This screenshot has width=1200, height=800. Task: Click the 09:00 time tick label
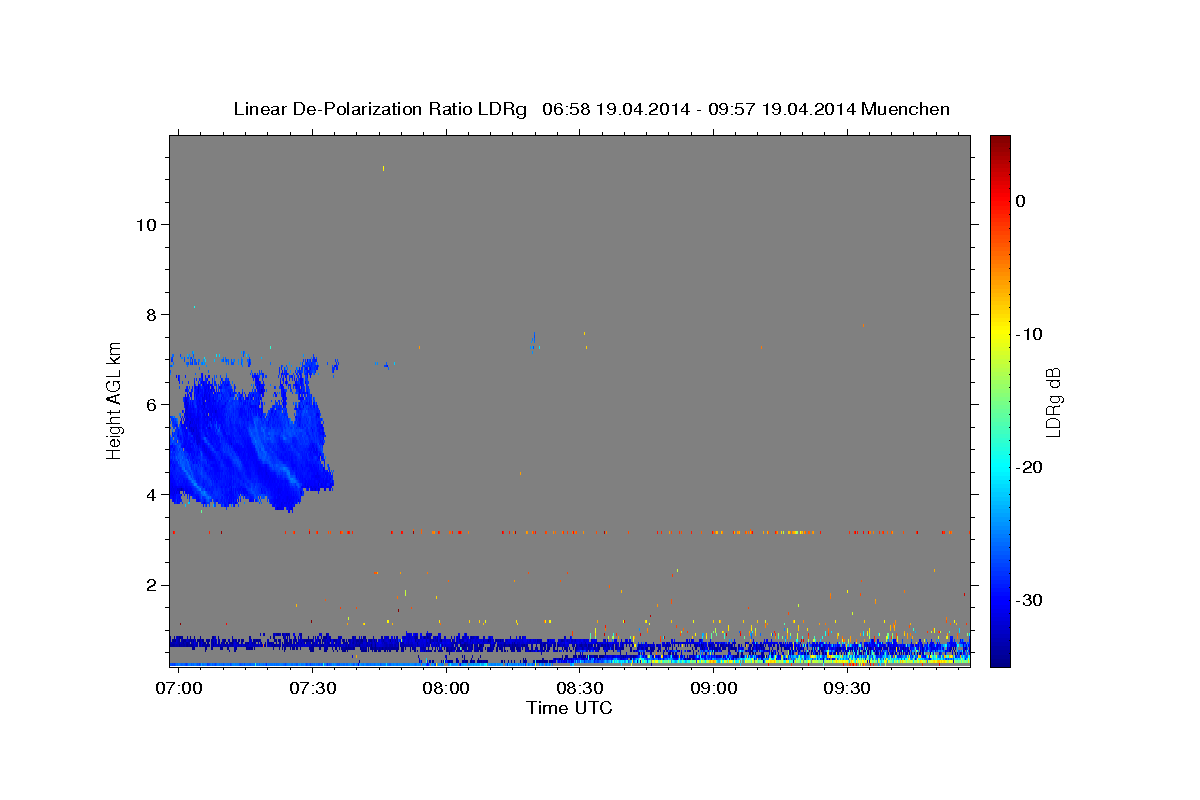(x=713, y=689)
